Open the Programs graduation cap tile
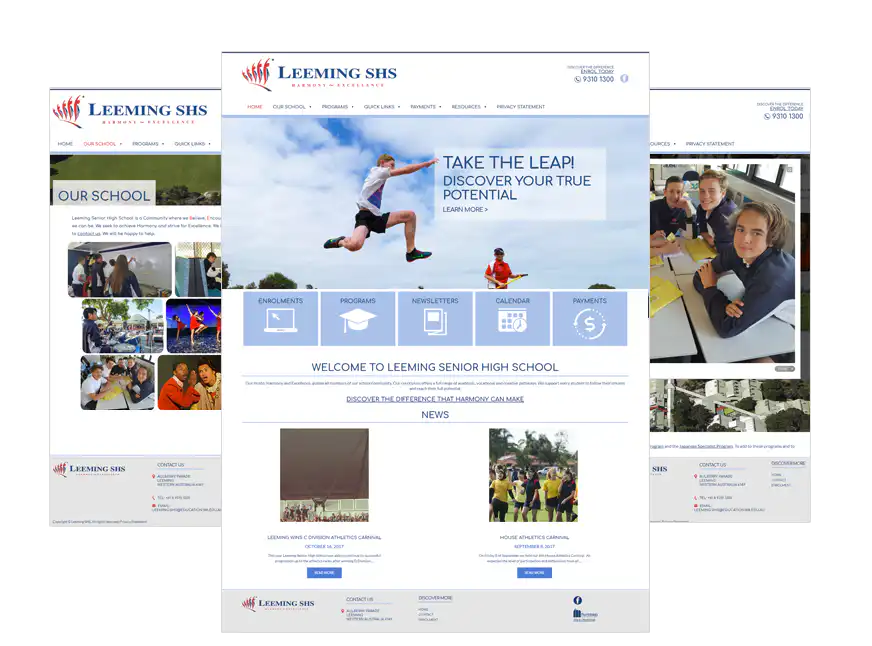872x646 pixels. click(x=358, y=318)
